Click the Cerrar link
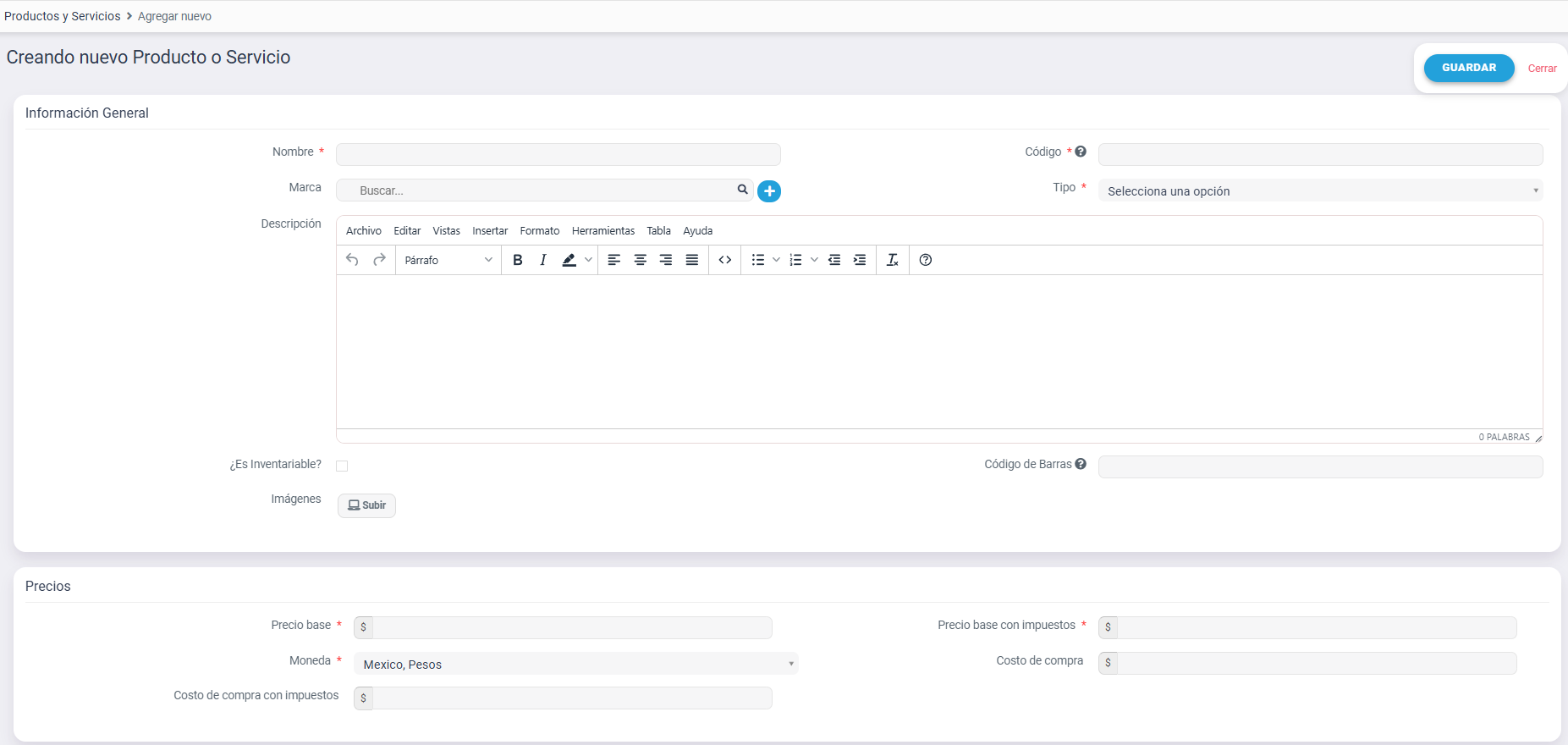 pyautogui.click(x=1542, y=69)
